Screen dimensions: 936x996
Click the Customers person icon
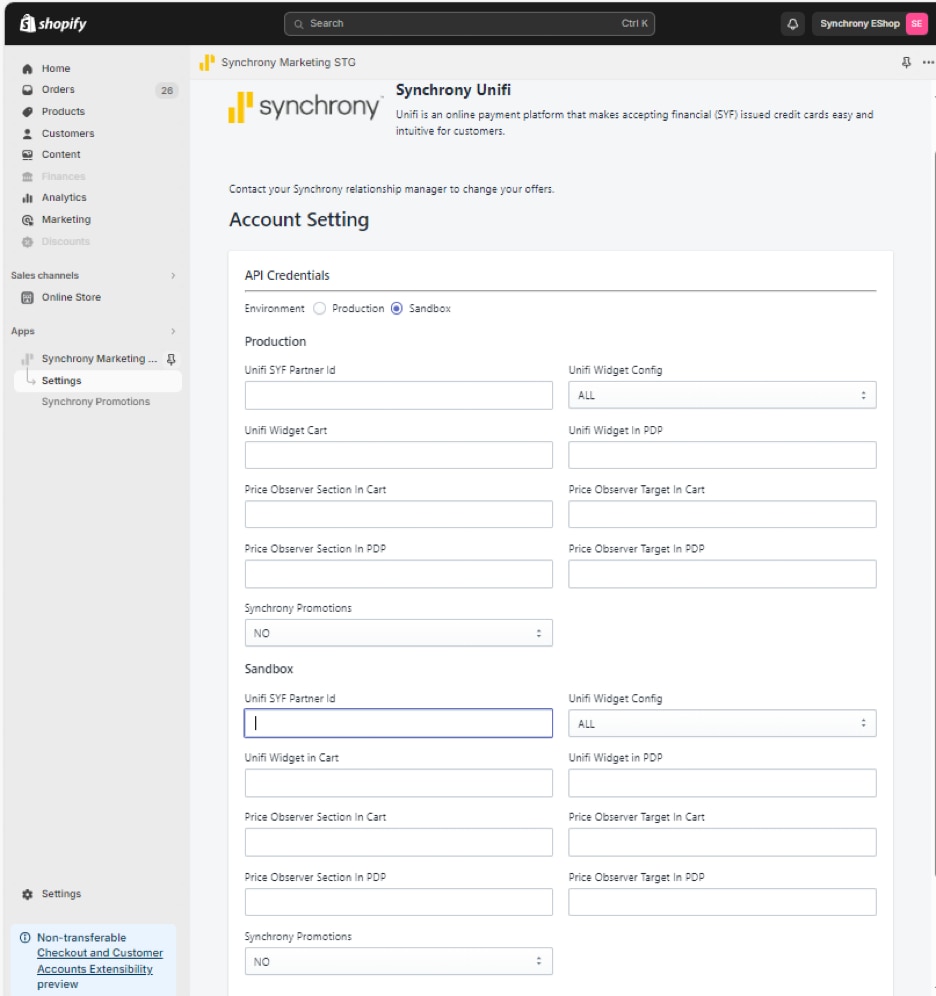point(27,133)
